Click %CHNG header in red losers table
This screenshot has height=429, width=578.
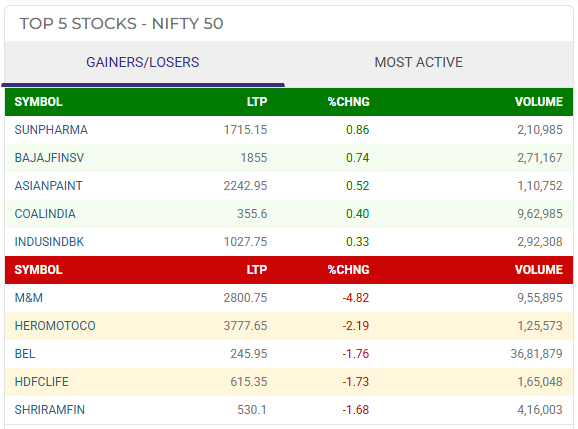(x=348, y=270)
